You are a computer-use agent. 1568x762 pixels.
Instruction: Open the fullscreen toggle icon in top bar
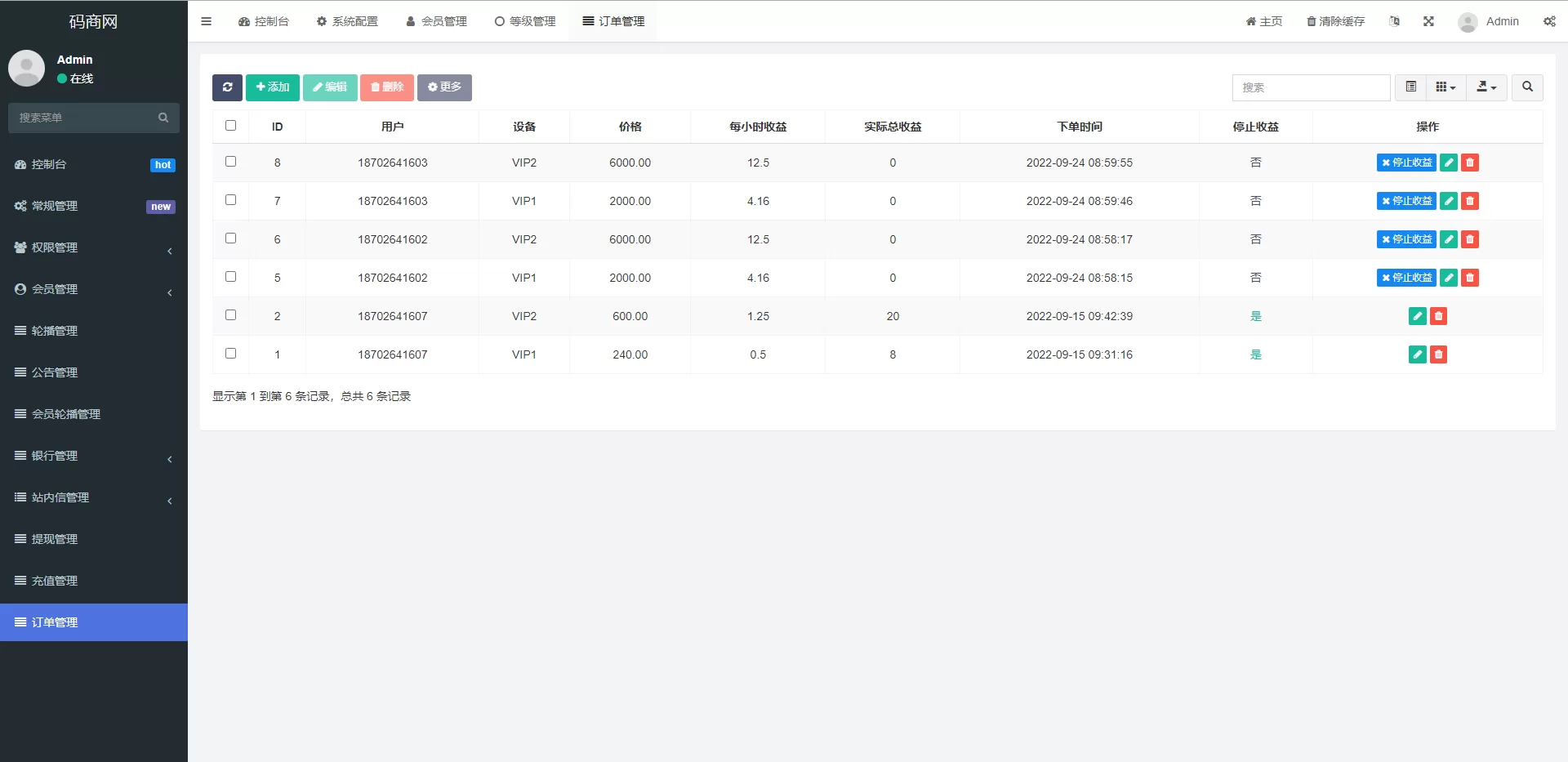pos(1428,21)
